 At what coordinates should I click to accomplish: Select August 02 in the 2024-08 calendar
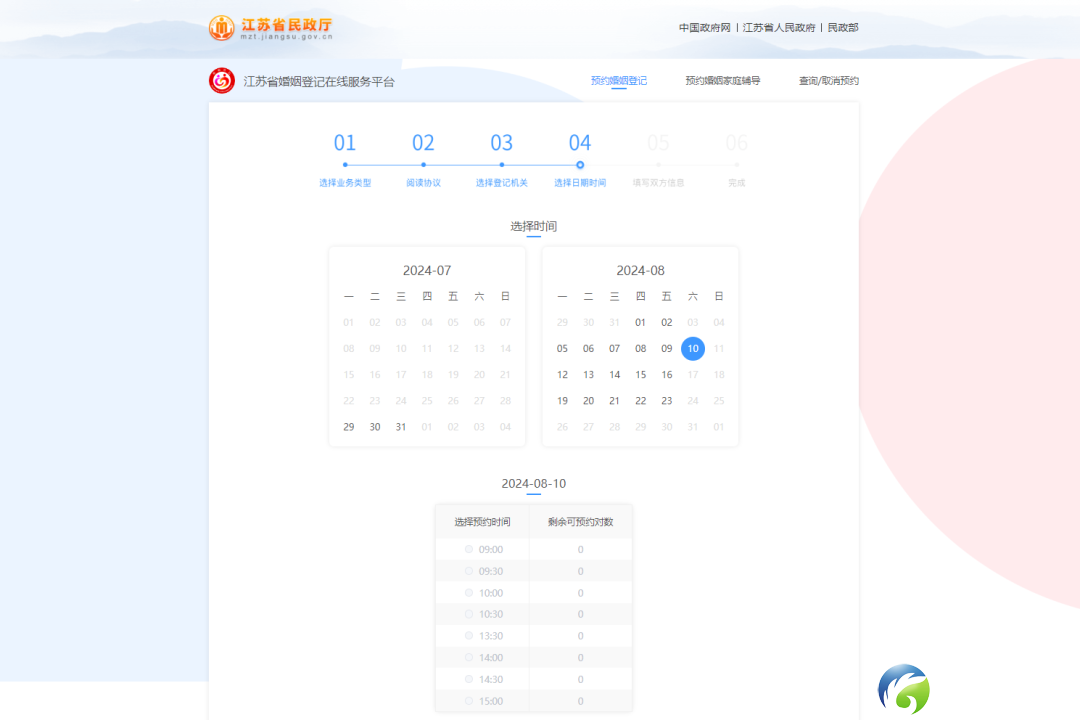(667, 322)
